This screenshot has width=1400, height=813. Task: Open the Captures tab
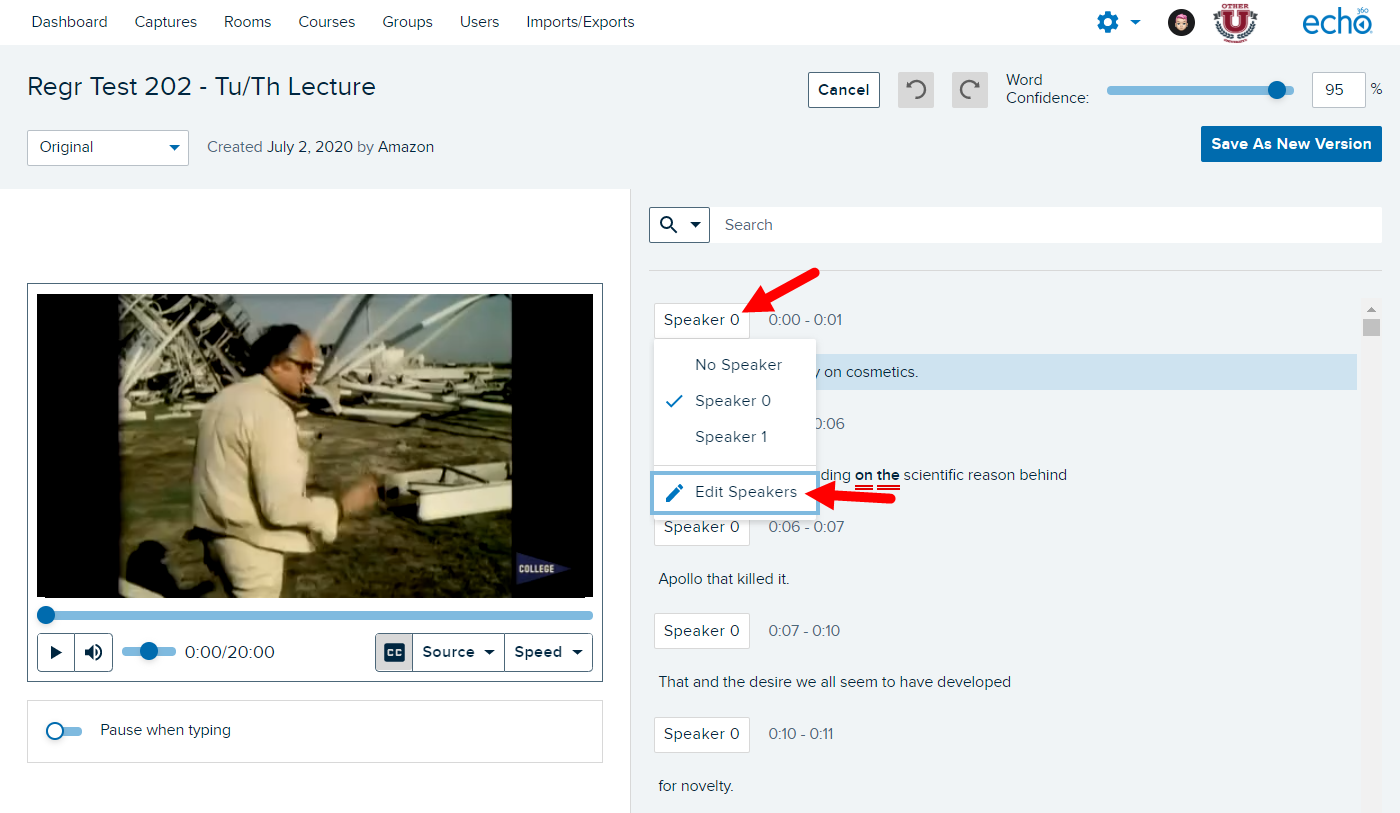click(166, 22)
